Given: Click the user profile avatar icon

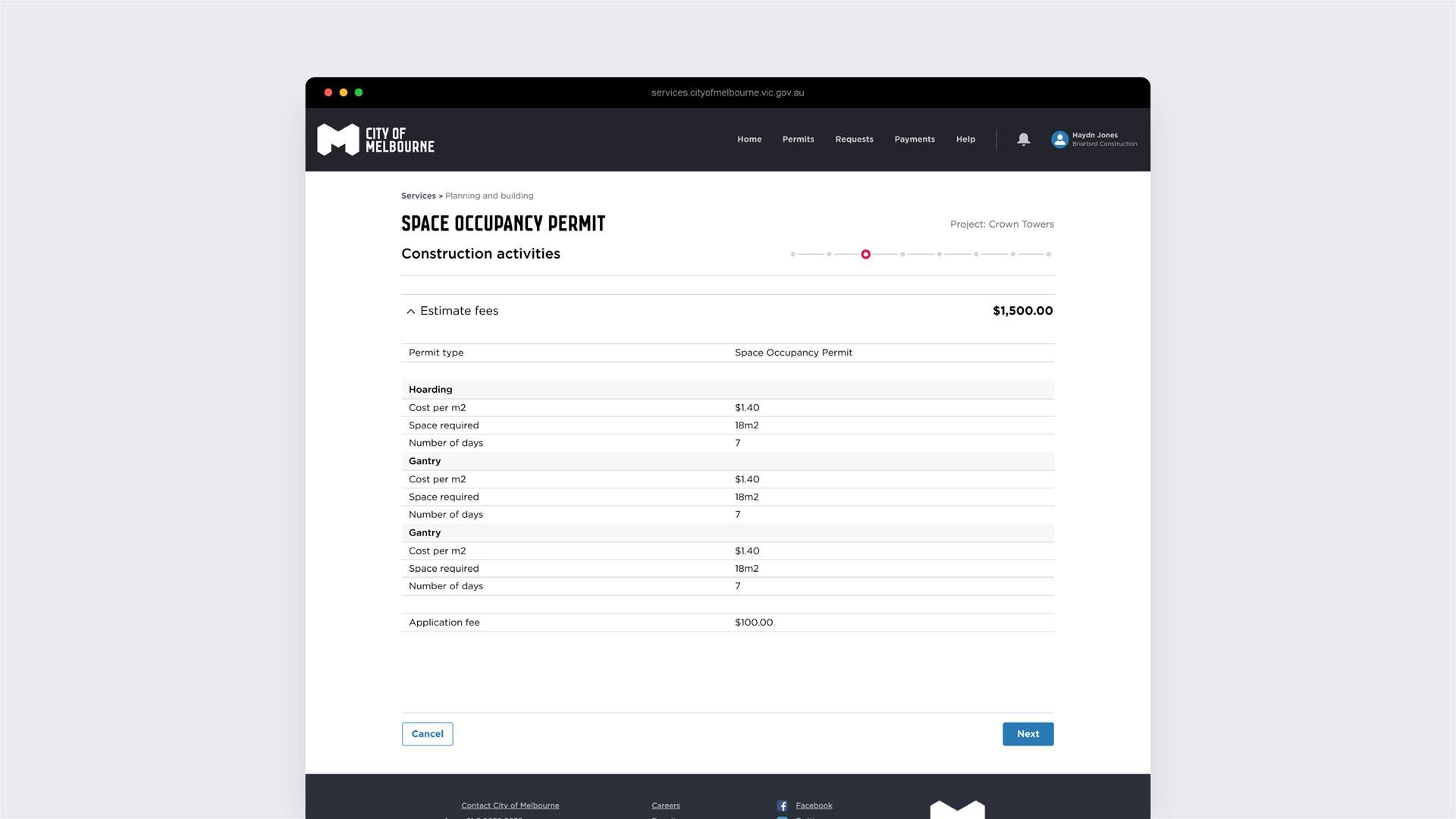Looking at the screenshot, I should (x=1059, y=139).
